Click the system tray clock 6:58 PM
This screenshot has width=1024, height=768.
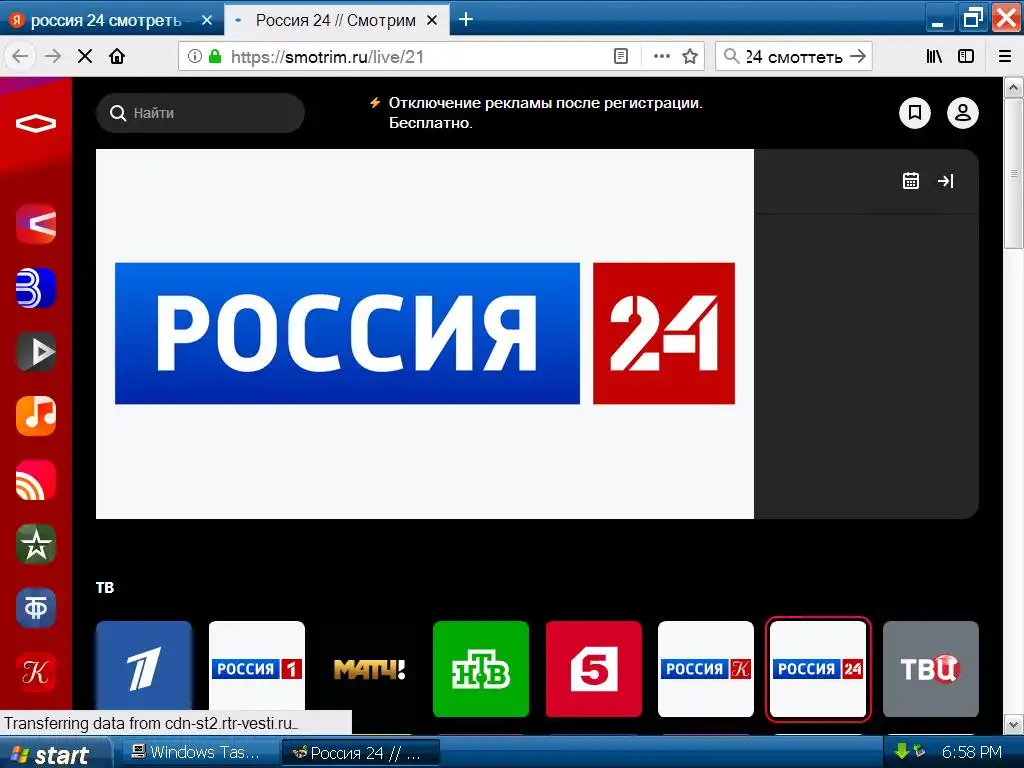click(x=972, y=752)
